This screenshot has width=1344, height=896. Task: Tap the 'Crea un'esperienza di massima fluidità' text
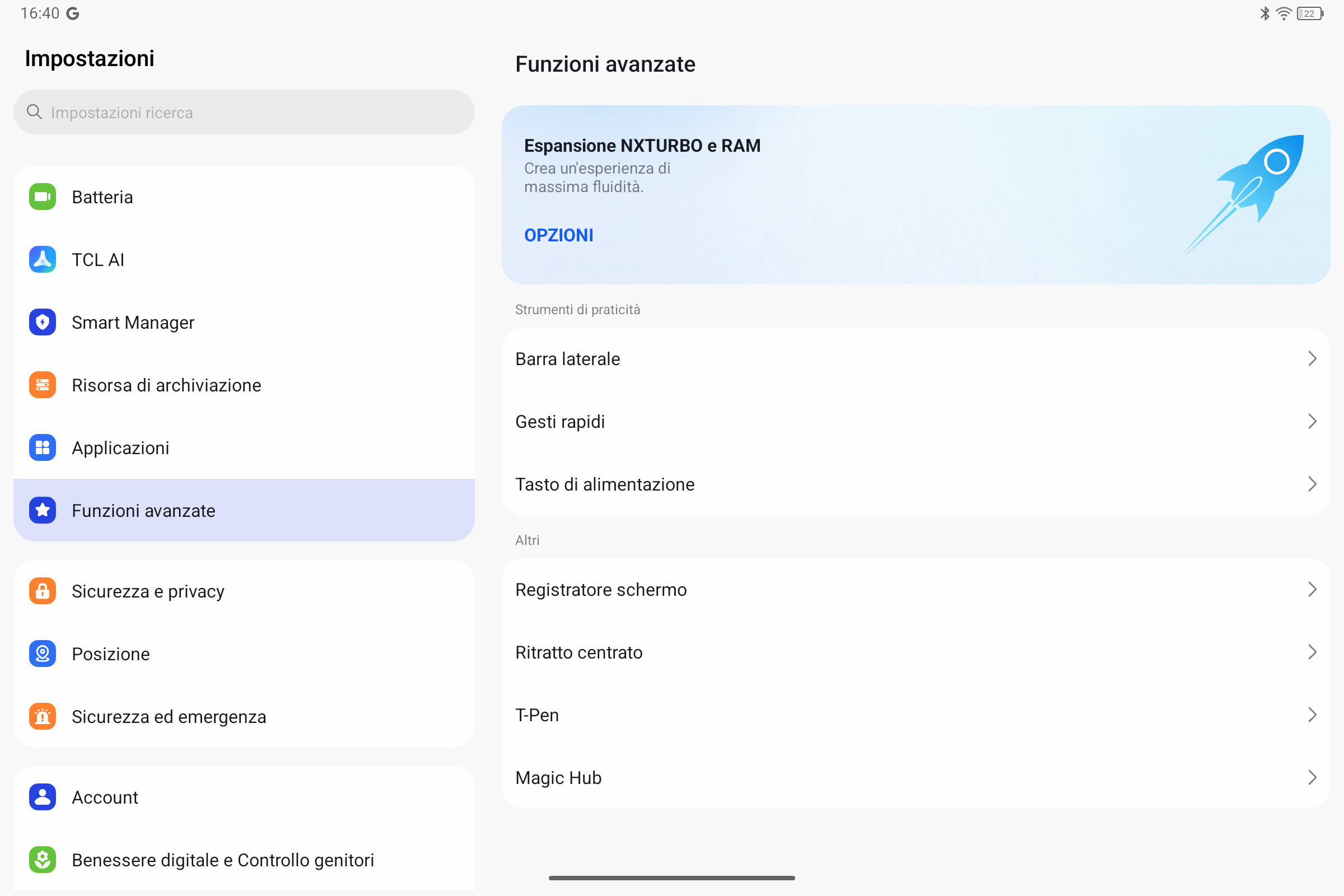(597, 177)
